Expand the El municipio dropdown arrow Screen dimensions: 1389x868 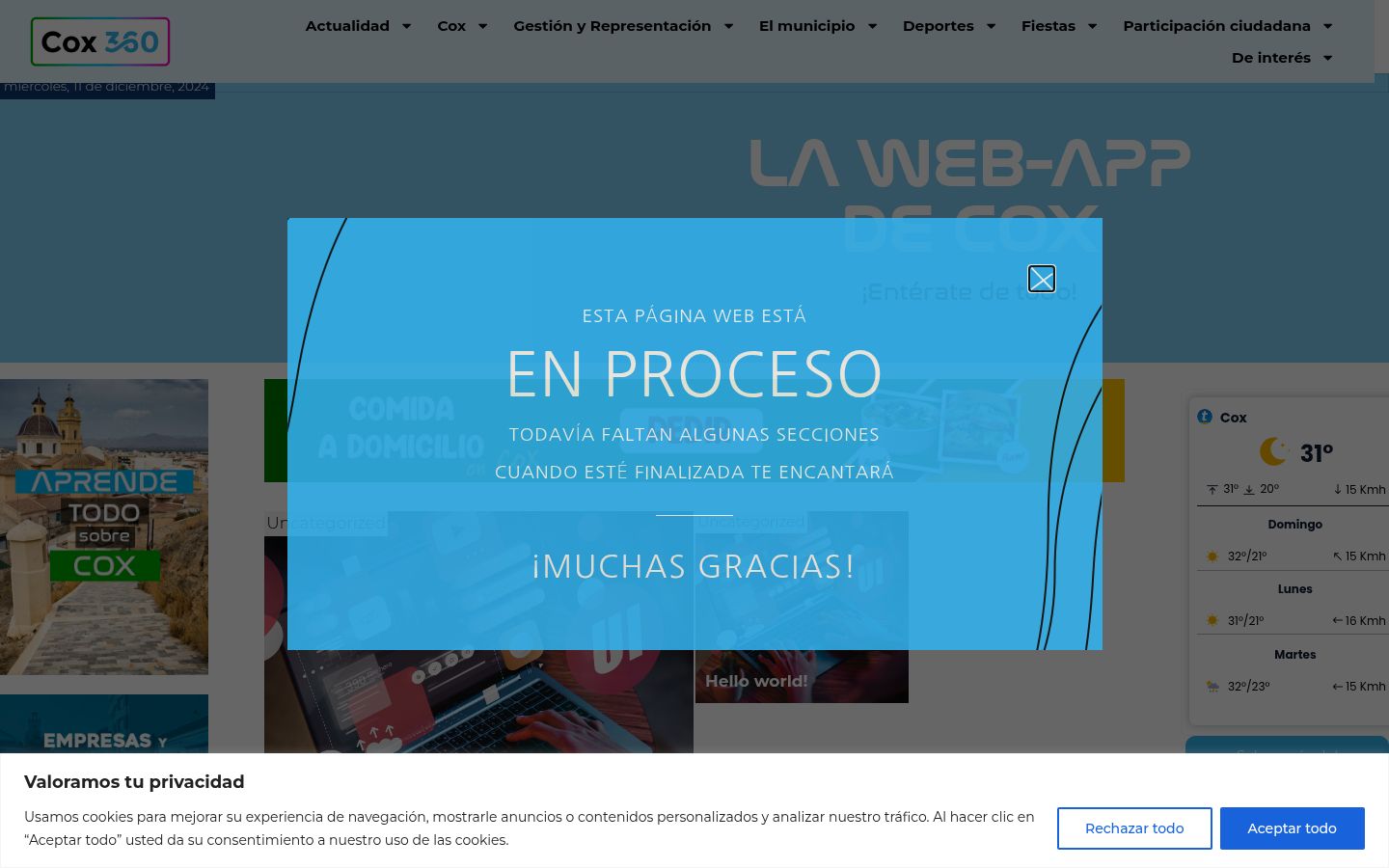tap(872, 26)
